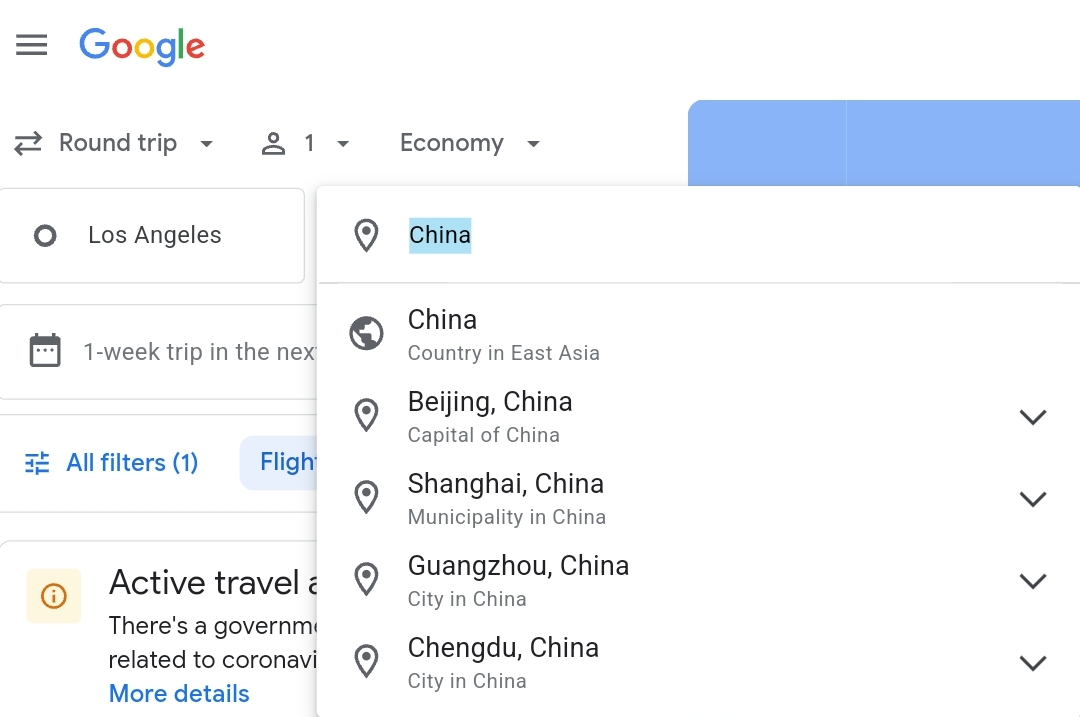Expand Chengdu, China airport options
Screen dimensions: 1080x717
pyautogui.click(x=1033, y=663)
